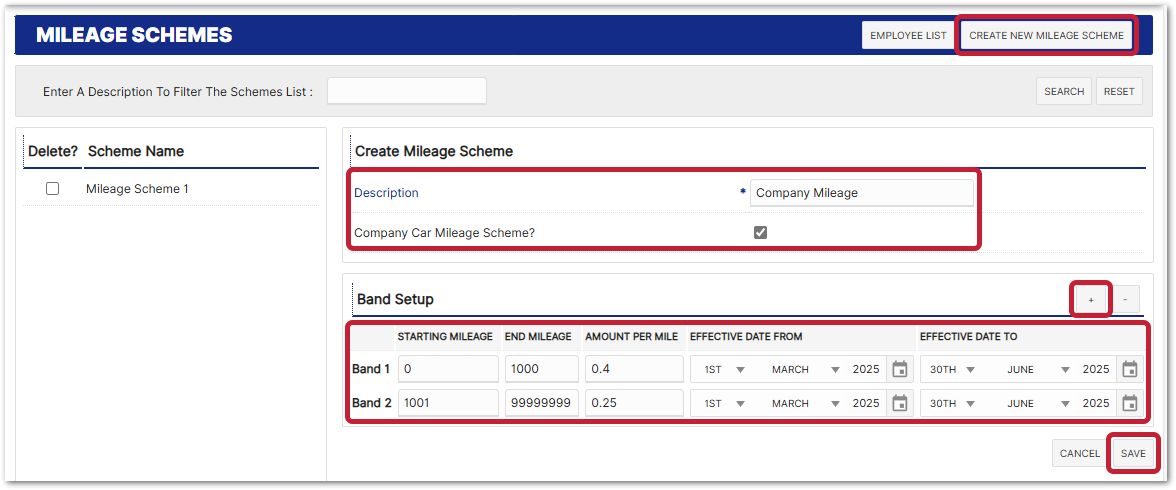Viewport: 1176px width, 490px height.
Task: Select Mileage Scheme 1 from the list
Action: click(x=137, y=189)
